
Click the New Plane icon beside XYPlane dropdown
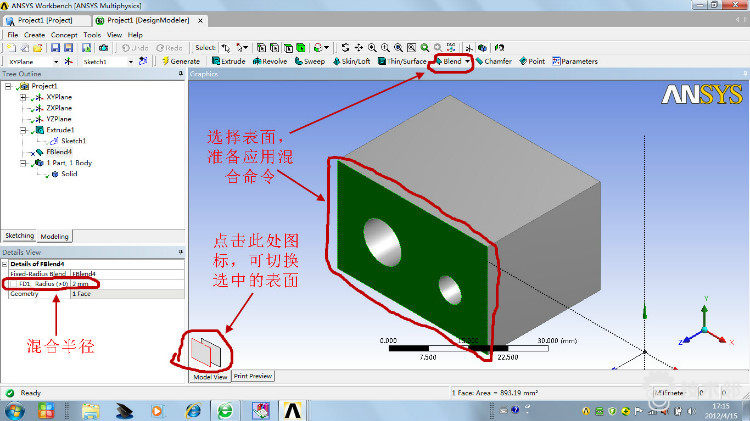(68, 61)
